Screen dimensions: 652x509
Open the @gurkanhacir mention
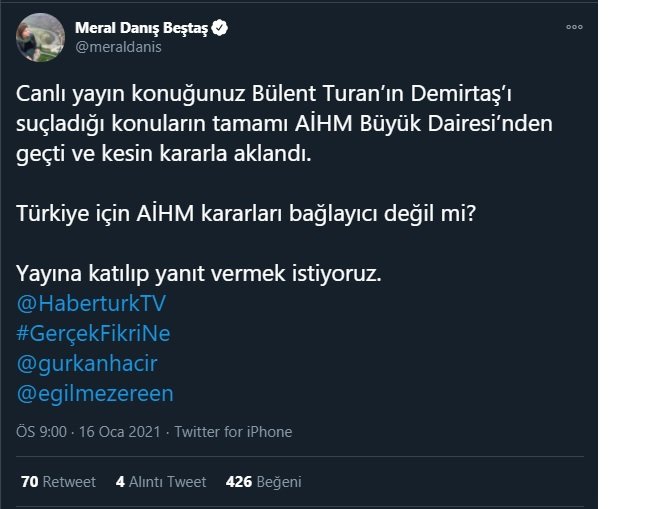pyautogui.click(x=87, y=363)
